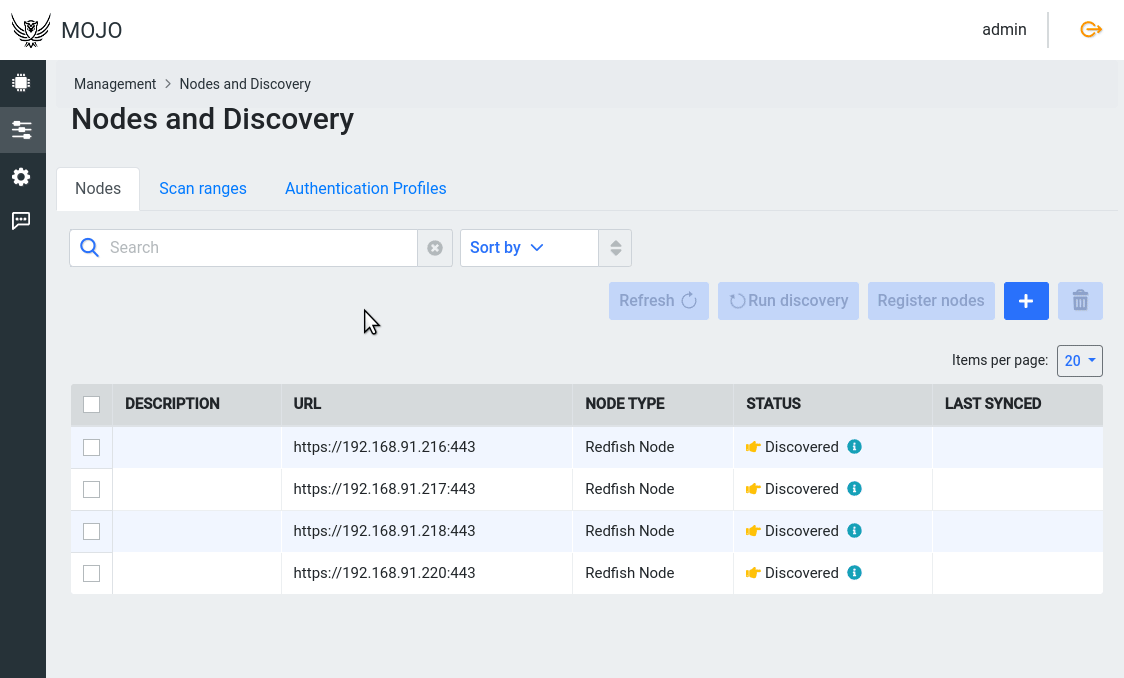Click the MOJO owl logo

click(x=30, y=30)
